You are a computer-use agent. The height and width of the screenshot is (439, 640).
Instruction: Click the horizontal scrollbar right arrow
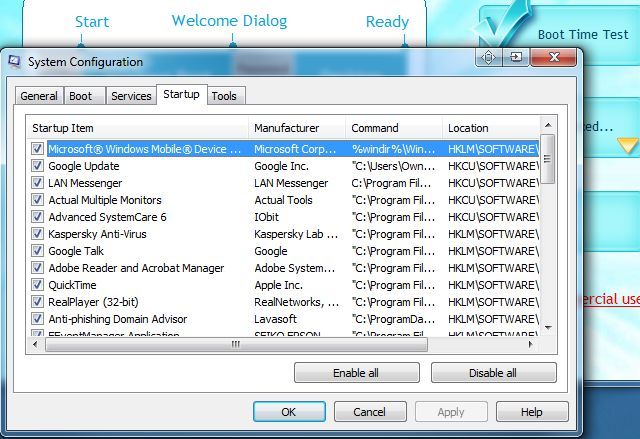coord(530,344)
